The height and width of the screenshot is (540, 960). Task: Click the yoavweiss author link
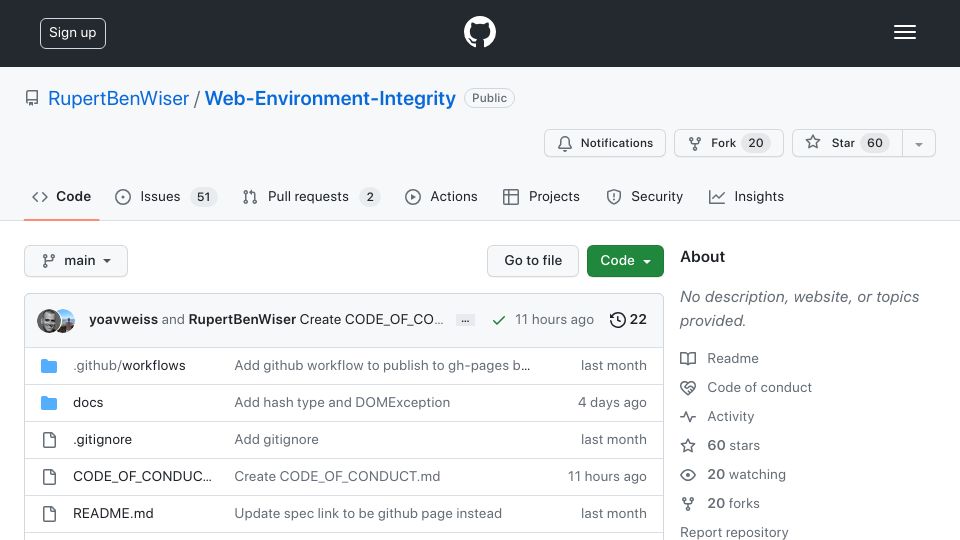click(x=123, y=320)
